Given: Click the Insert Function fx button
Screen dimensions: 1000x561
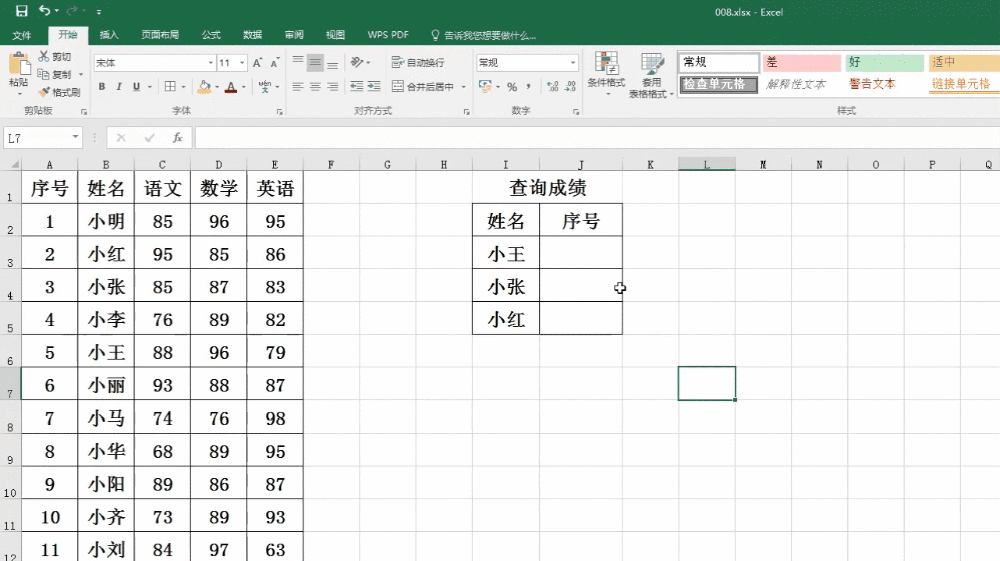Looking at the screenshot, I should click(x=177, y=137).
